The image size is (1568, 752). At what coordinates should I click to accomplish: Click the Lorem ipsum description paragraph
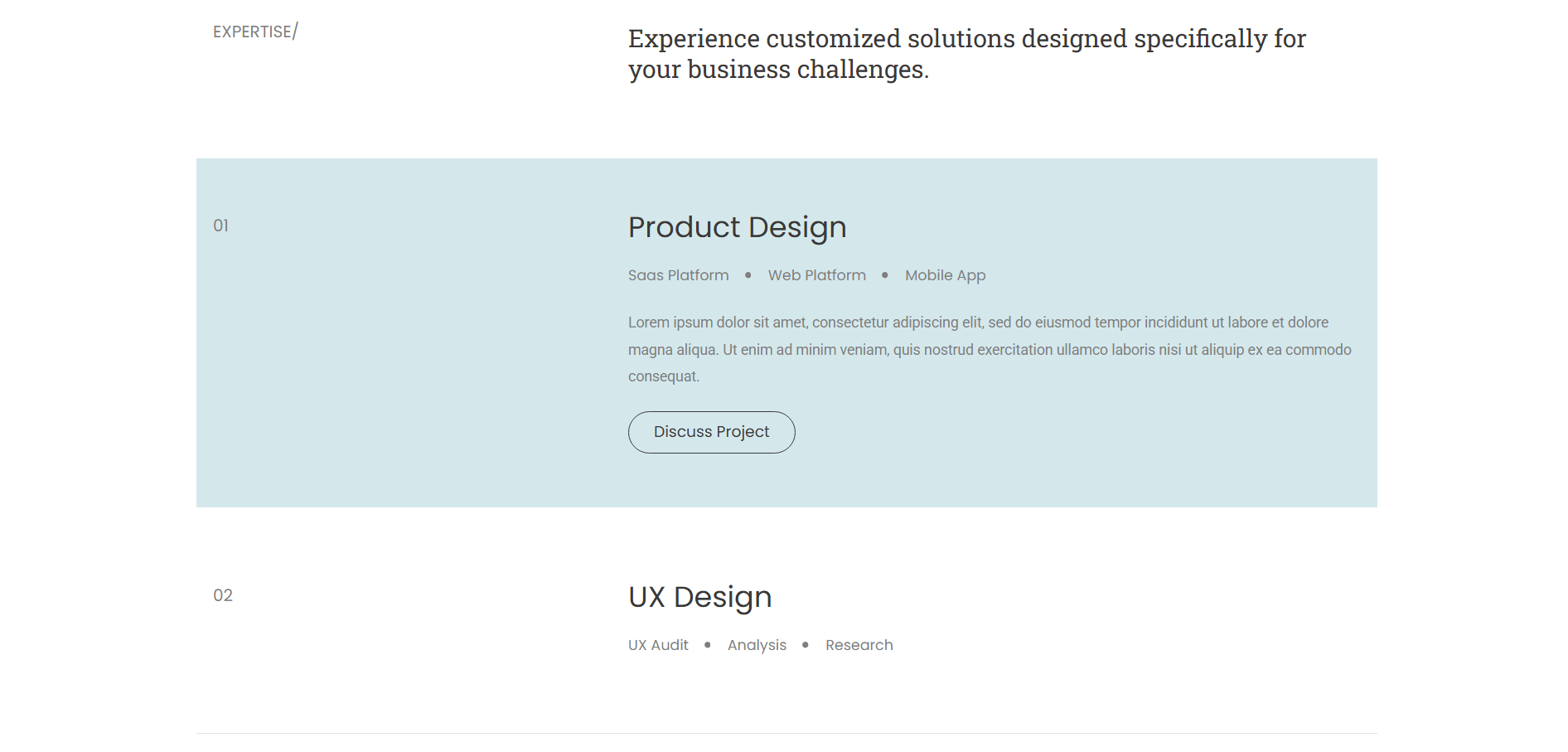click(989, 349)
